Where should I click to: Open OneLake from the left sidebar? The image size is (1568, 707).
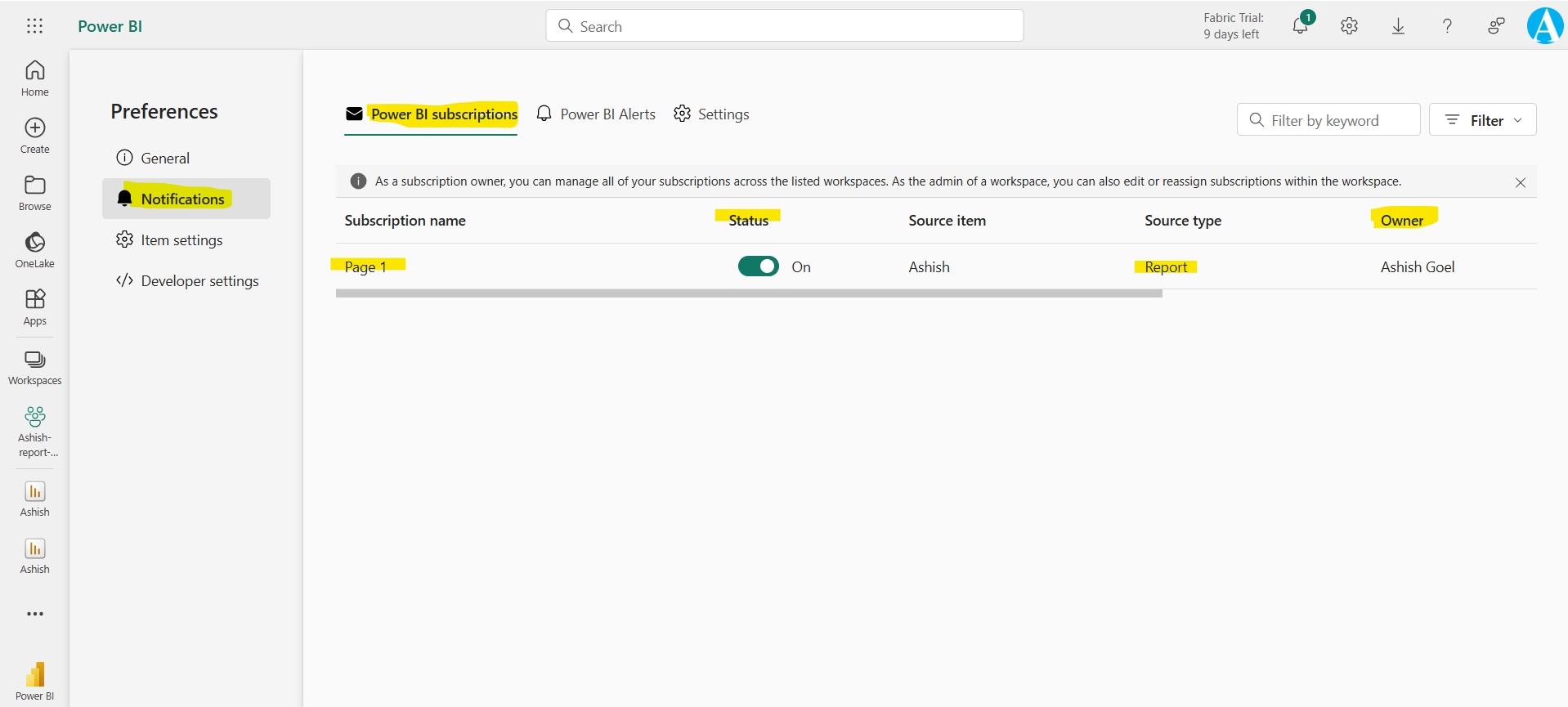pos(34,249)
